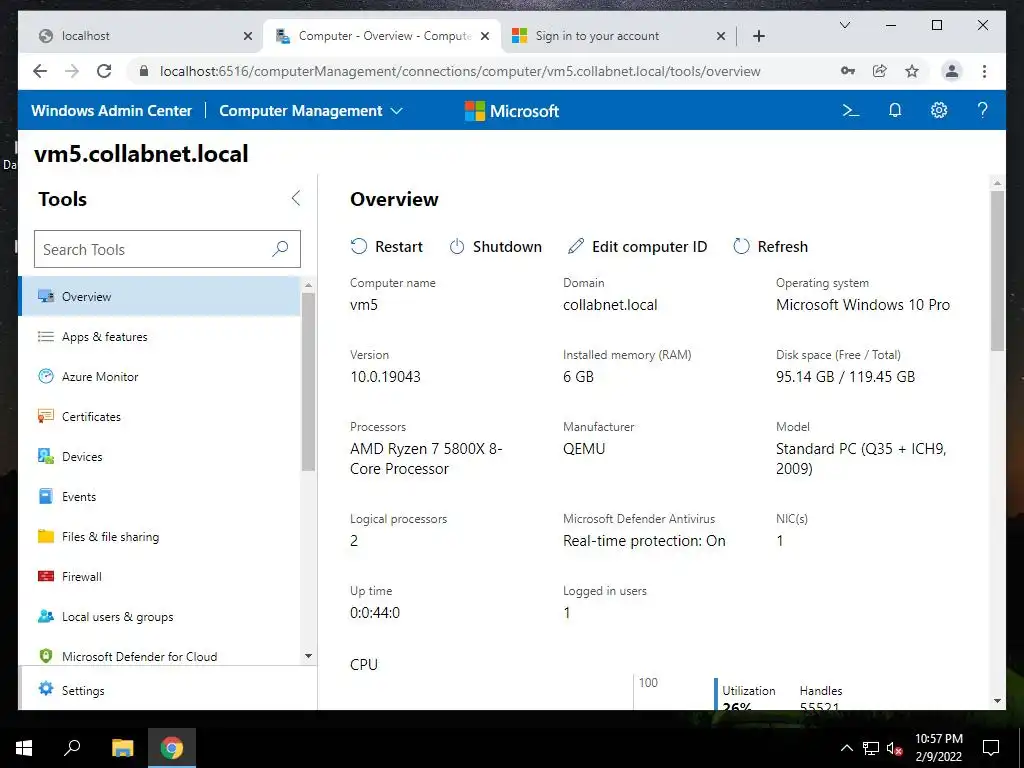Viewport: 1024px width, 768px height.
Task: Click the Microsoft logo in header
Action: click(512, 110)
